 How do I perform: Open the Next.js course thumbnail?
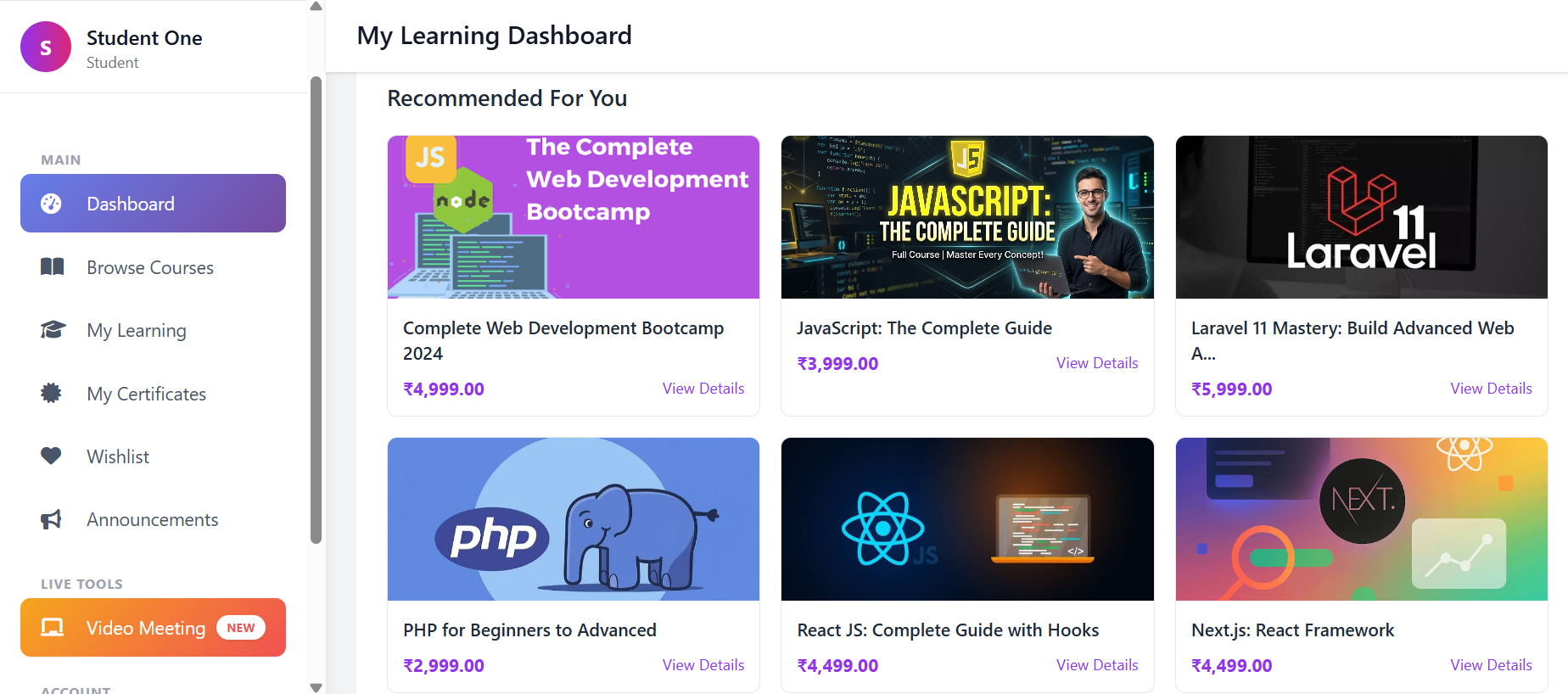[1362, 519]
